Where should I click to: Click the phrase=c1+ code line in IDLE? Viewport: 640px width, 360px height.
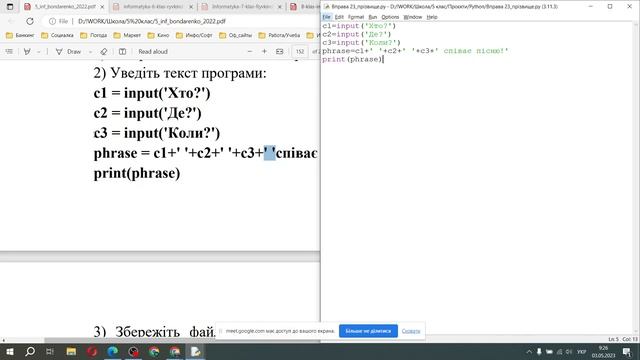click(x=415, y=51)
